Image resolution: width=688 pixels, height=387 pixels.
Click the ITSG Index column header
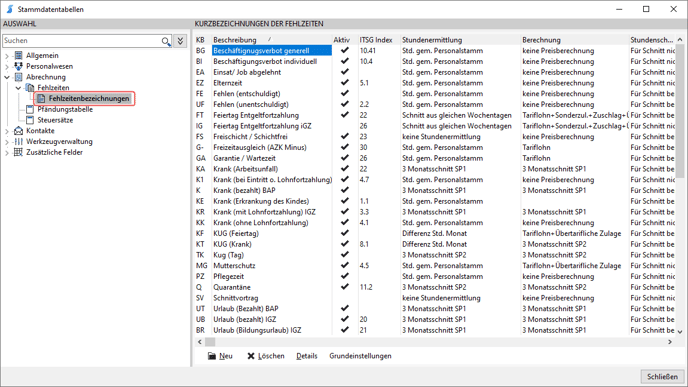pyautogui.click(x=379, y=40)
